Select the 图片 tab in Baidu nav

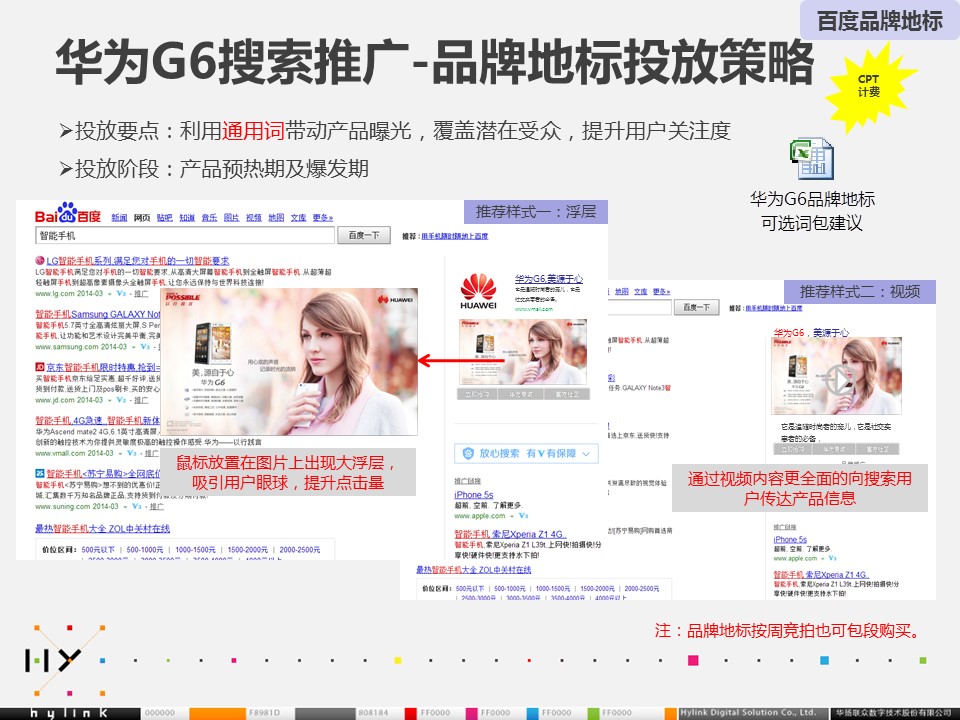click(231, 217)
